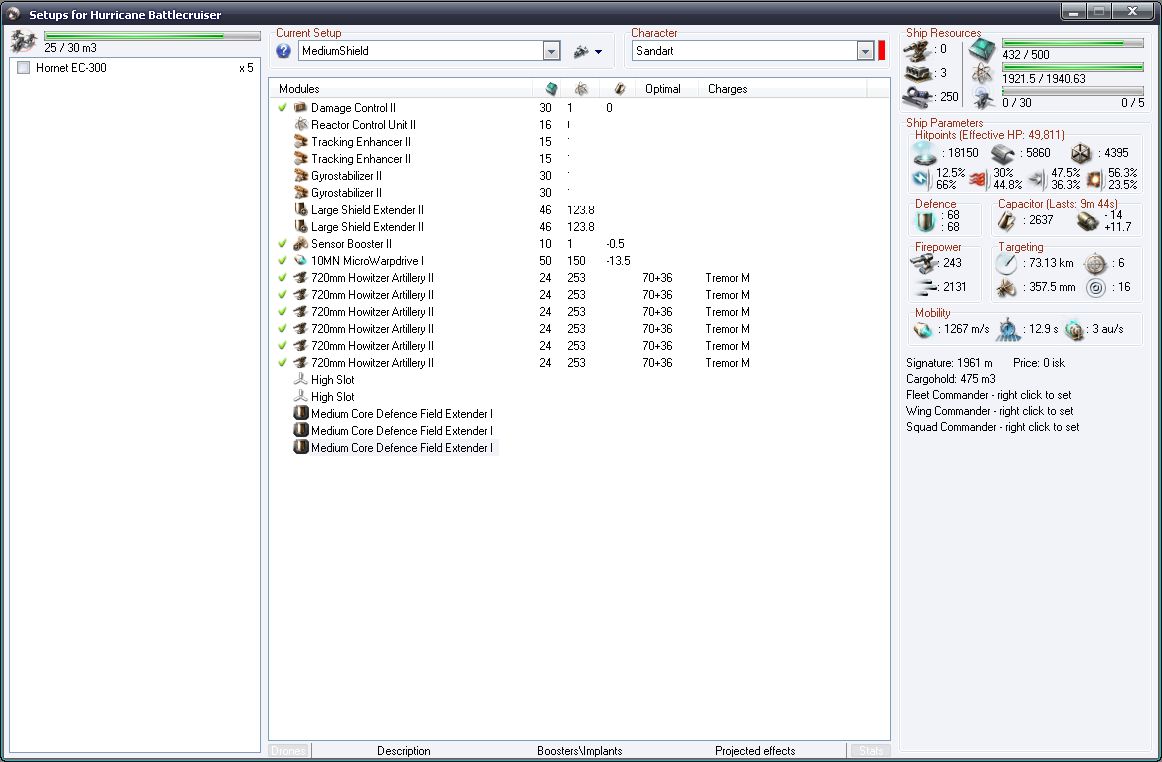Open the Character dropdown
The image size is (1162, 762).
[x=865, y=51]
